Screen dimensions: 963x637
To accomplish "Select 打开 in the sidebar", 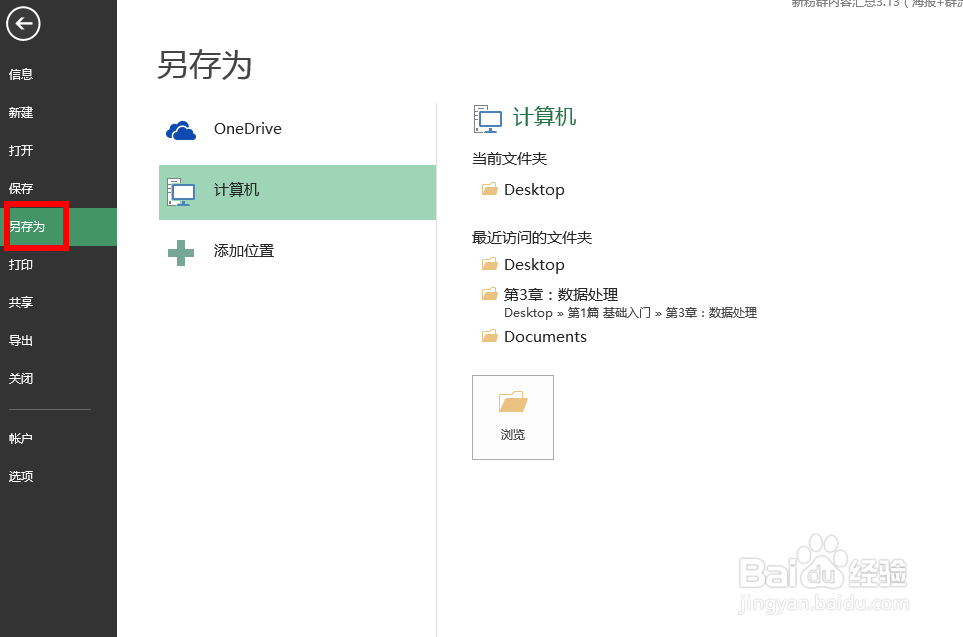I will tap(21, 150).
